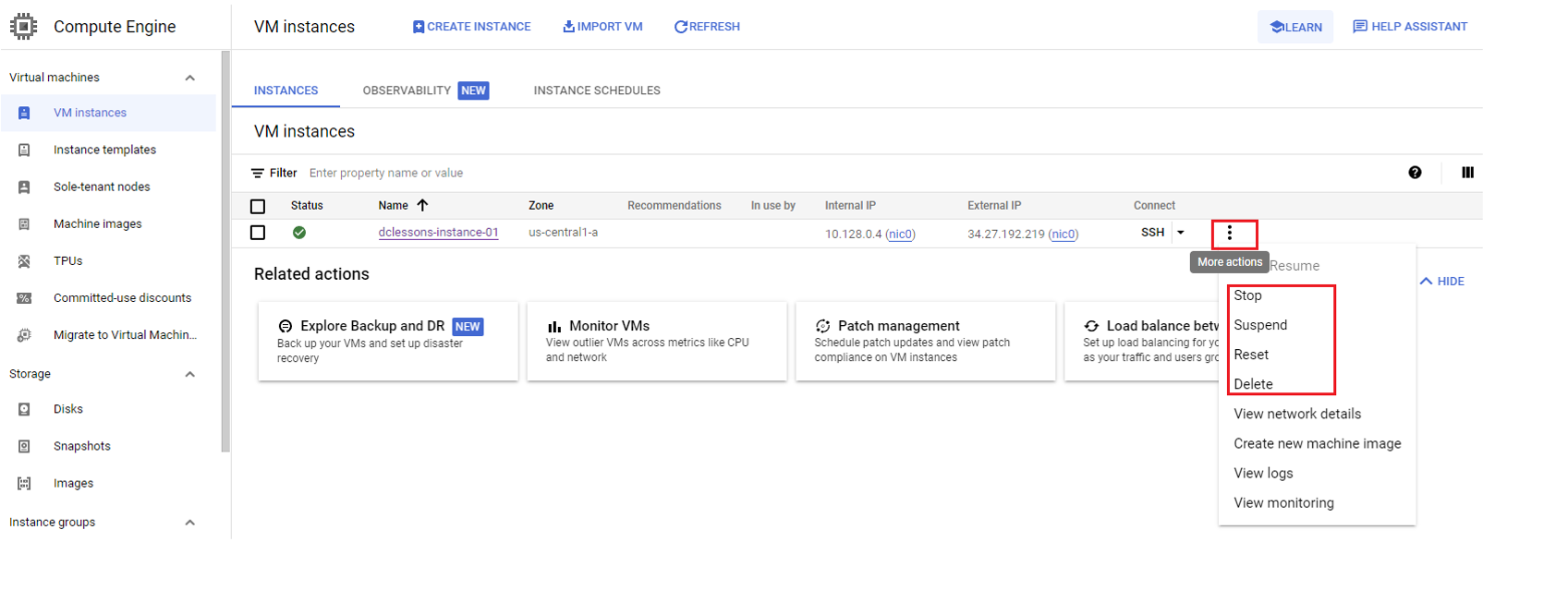
Task: Open the Committed-use discounts page
Action: point(122,297)
